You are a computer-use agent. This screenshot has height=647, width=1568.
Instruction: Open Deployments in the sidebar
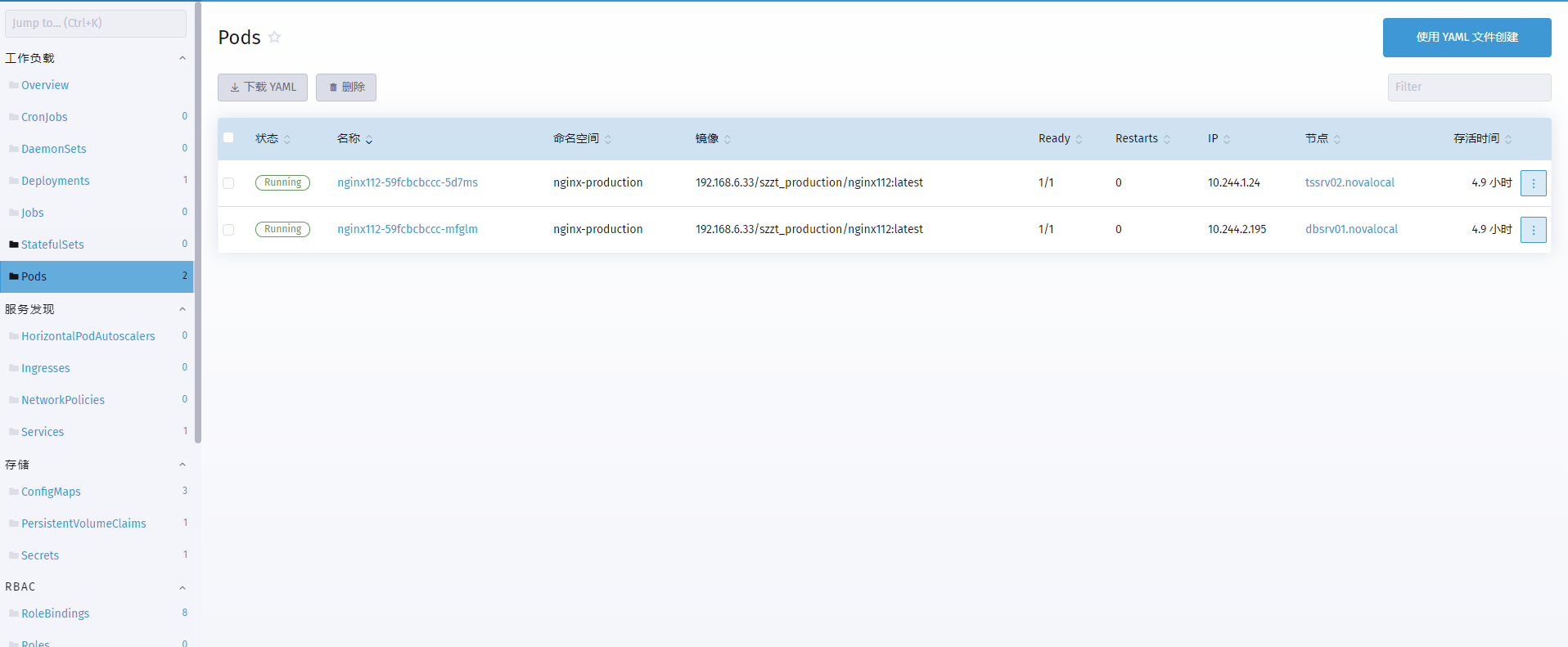pos(56,181)
